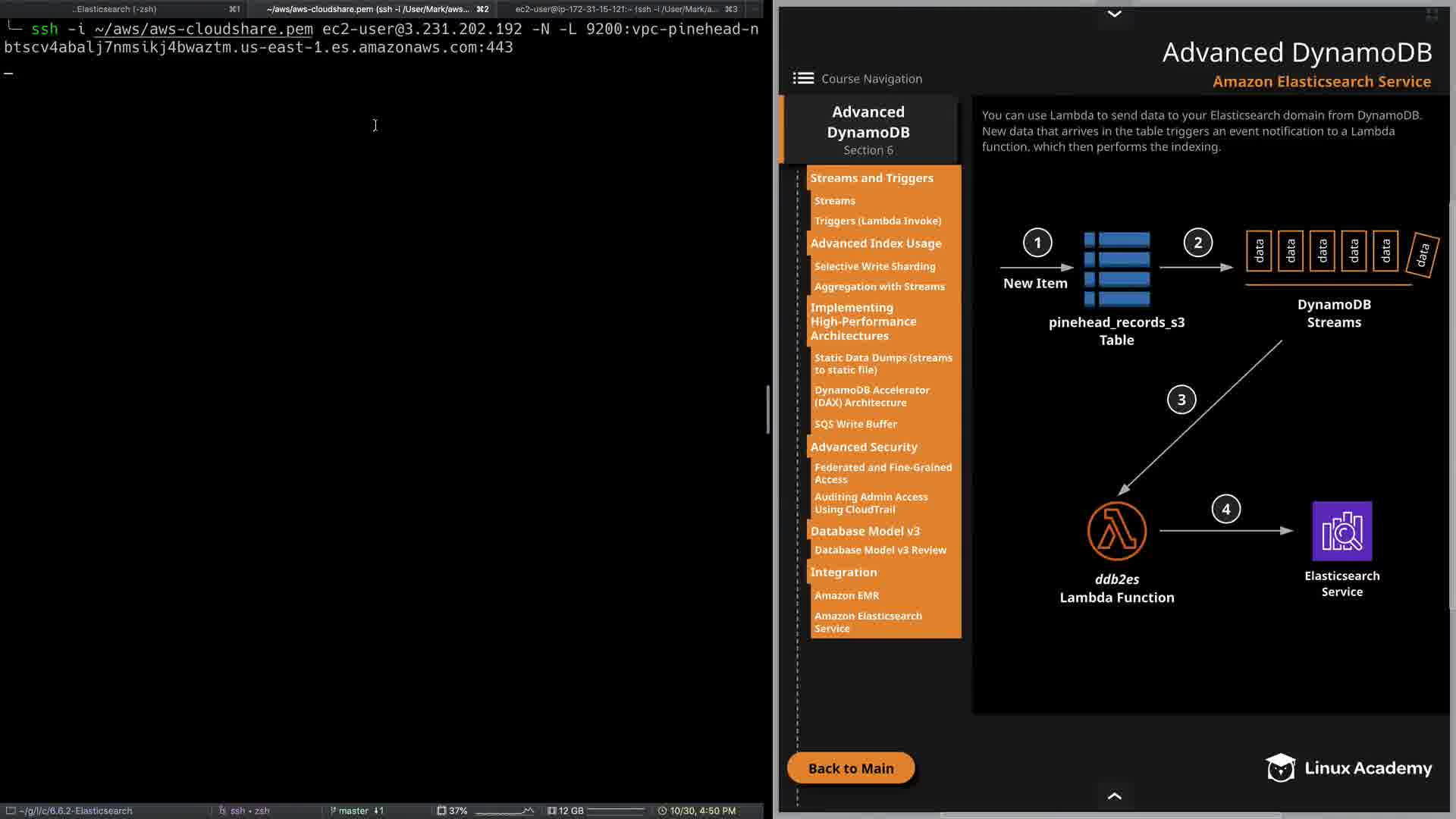This screenshot has width=1456, height=819.
Task: Switch to the Elasticsearch zsh terminal tab
Action: pyautogui.click(x=116, y=9)
